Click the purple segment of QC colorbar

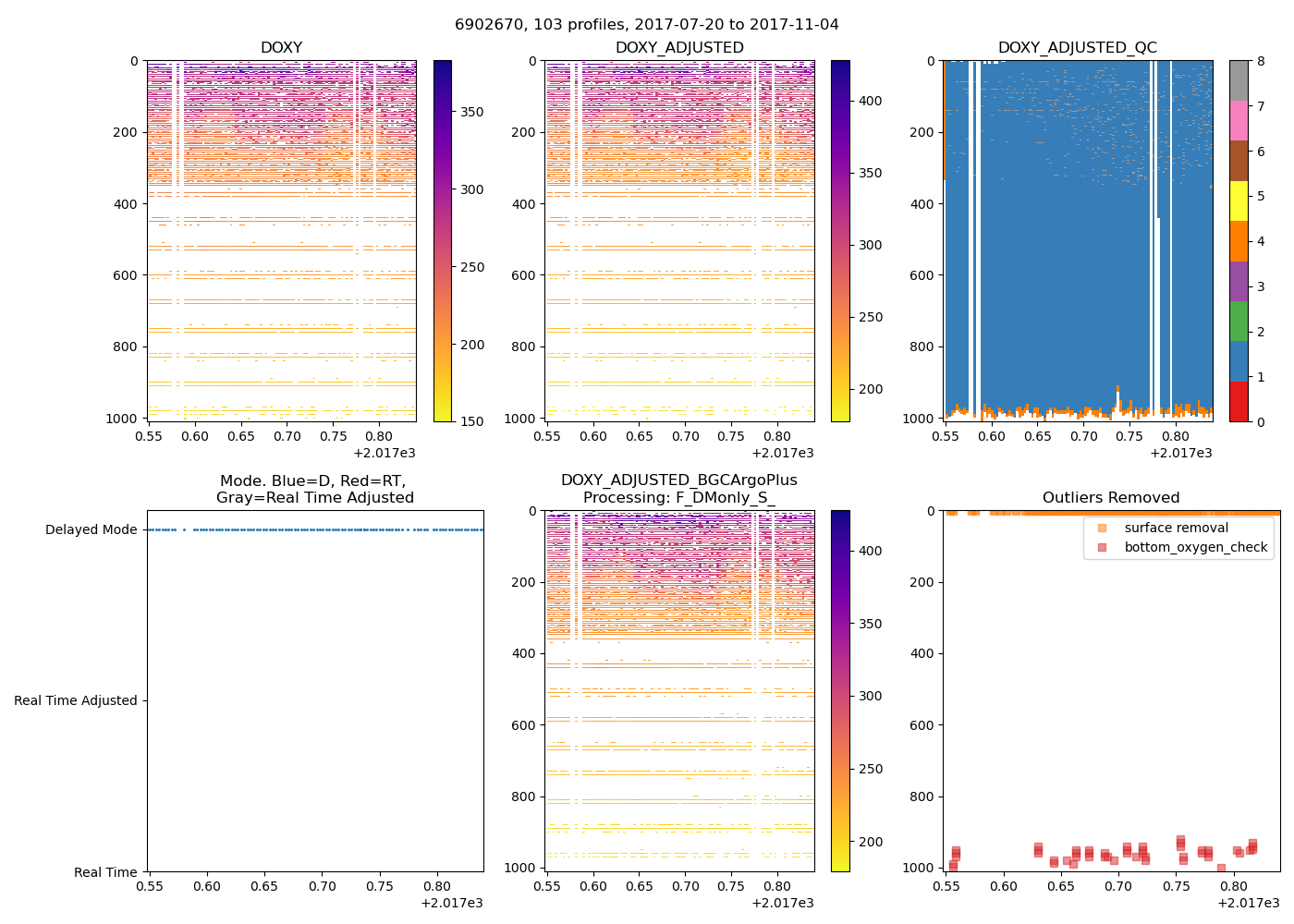pyautogui.click(x=1239, y=281)
